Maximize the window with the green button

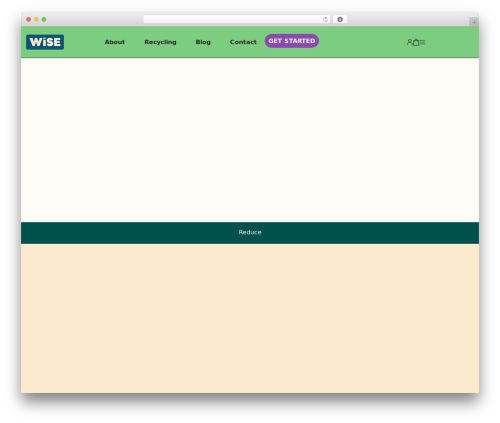click(x=44, y=19)
